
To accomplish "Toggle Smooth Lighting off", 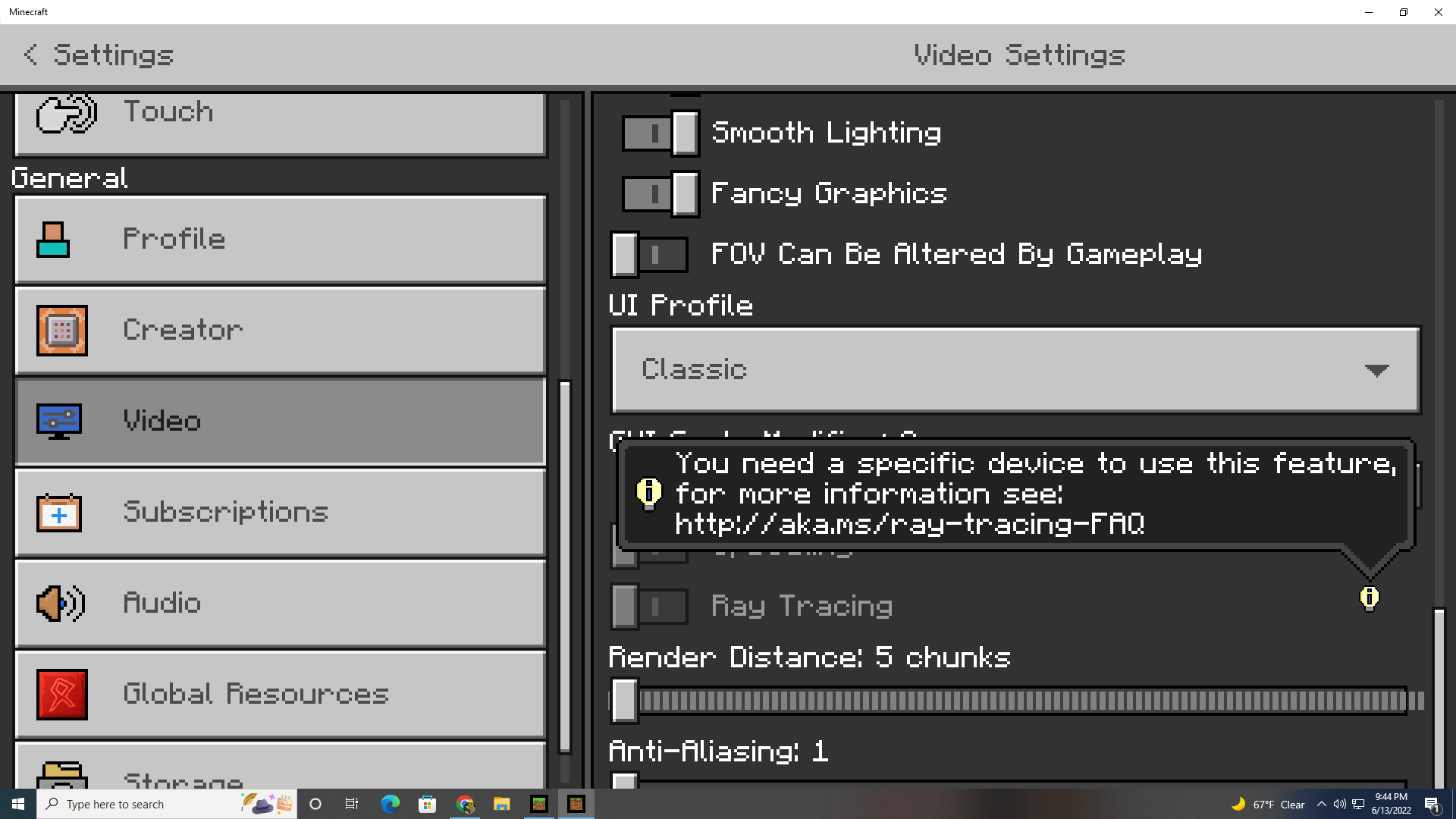I will pos(661,133).
